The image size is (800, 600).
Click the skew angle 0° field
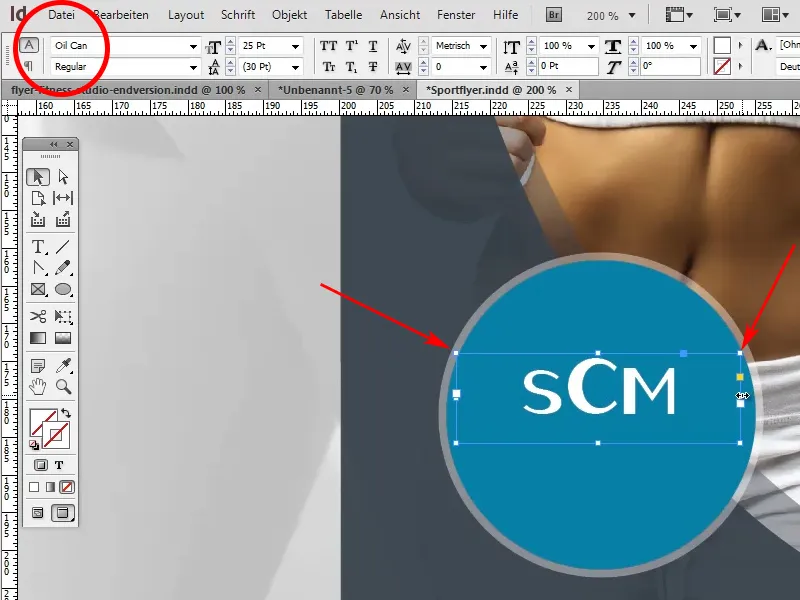(x=670, y=66)
